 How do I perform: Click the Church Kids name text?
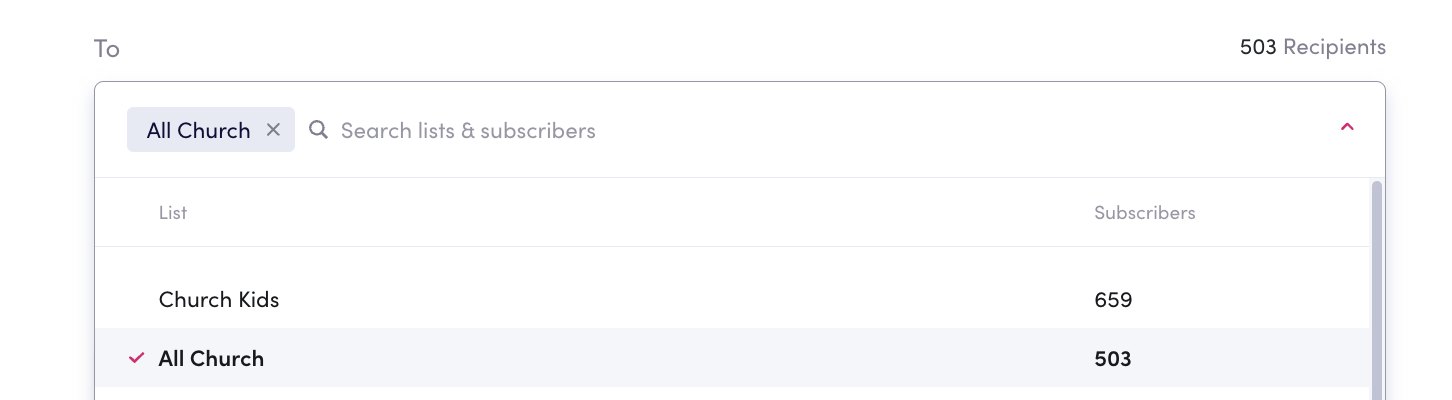219,299
